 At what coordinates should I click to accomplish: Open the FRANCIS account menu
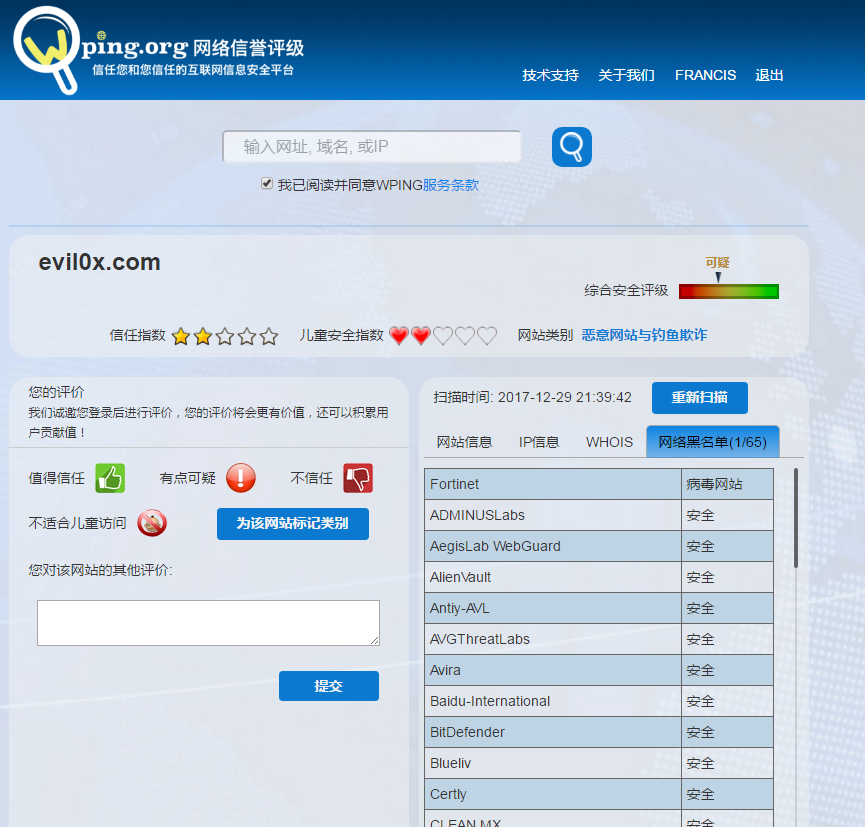tap(706, 75)
